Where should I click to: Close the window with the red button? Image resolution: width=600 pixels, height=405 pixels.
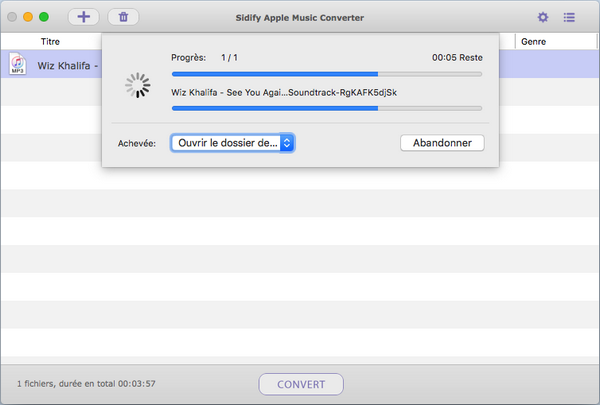[12, 17]
